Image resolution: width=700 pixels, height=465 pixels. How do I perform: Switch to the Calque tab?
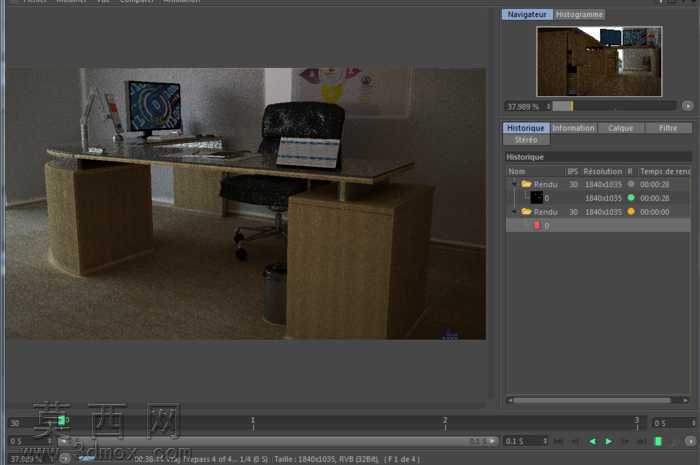tap(621, 128)
